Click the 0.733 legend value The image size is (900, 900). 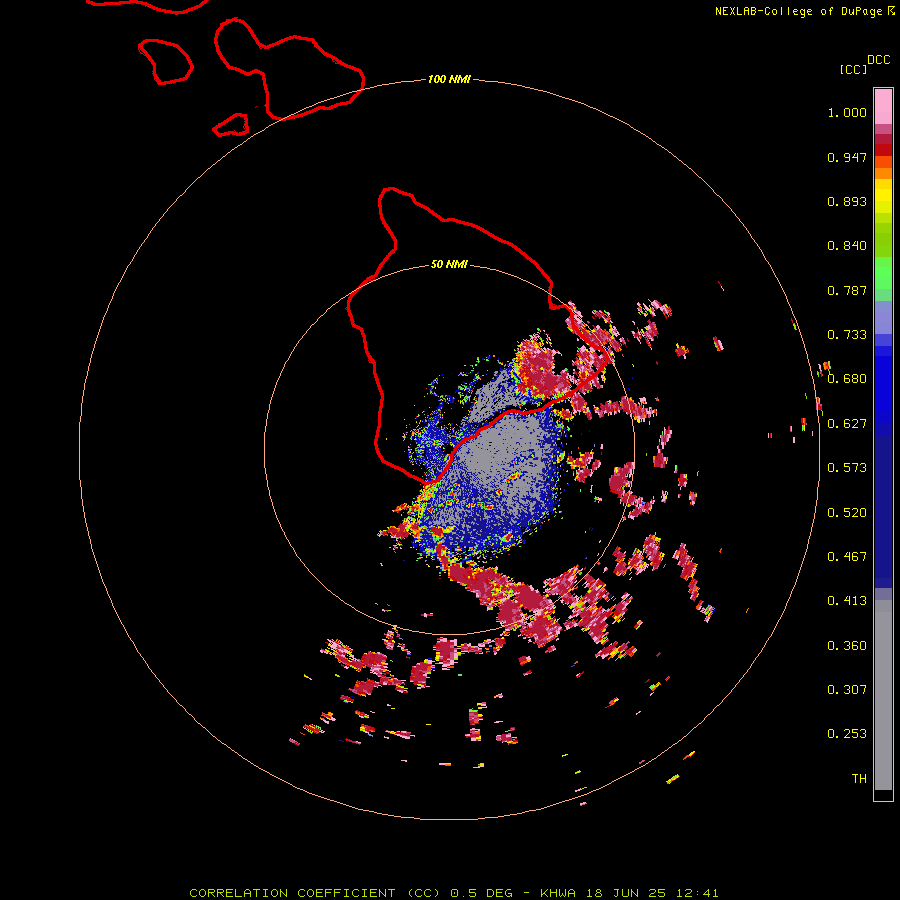(847, 335)
